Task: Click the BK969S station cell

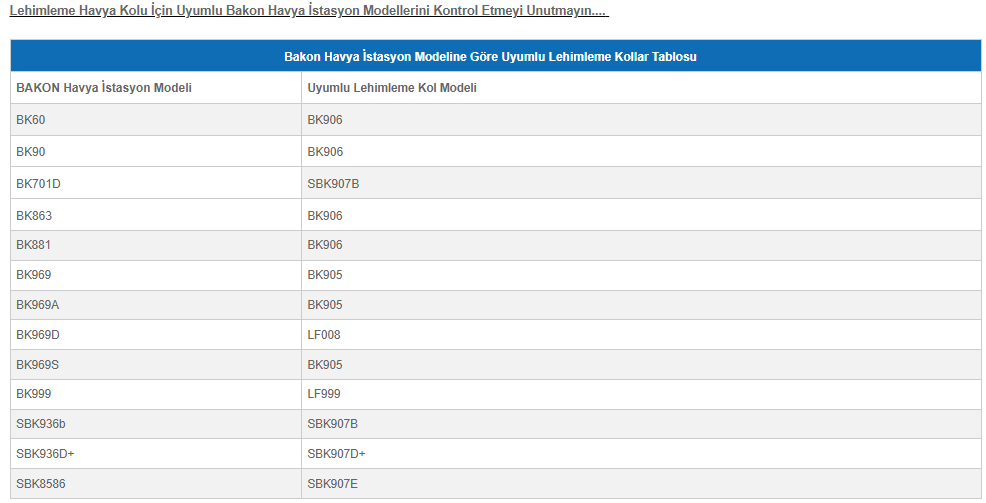Action: pos(38,365)
